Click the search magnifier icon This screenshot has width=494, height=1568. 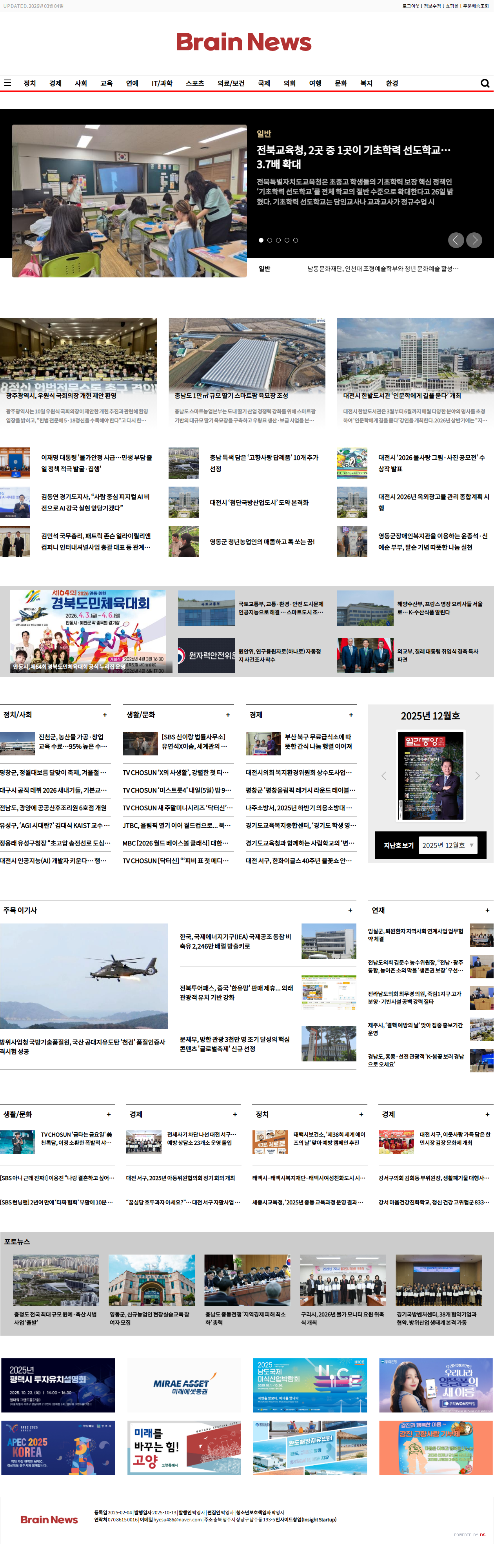485,83
